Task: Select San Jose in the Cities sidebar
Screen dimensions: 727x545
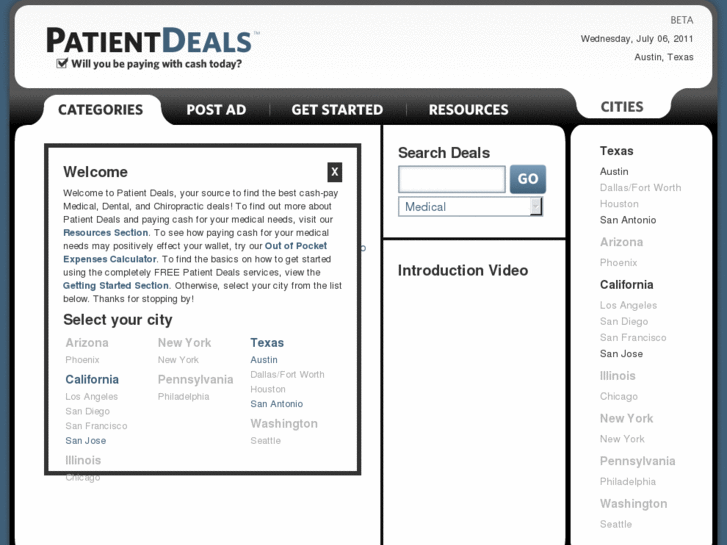Action: [621, 354]
